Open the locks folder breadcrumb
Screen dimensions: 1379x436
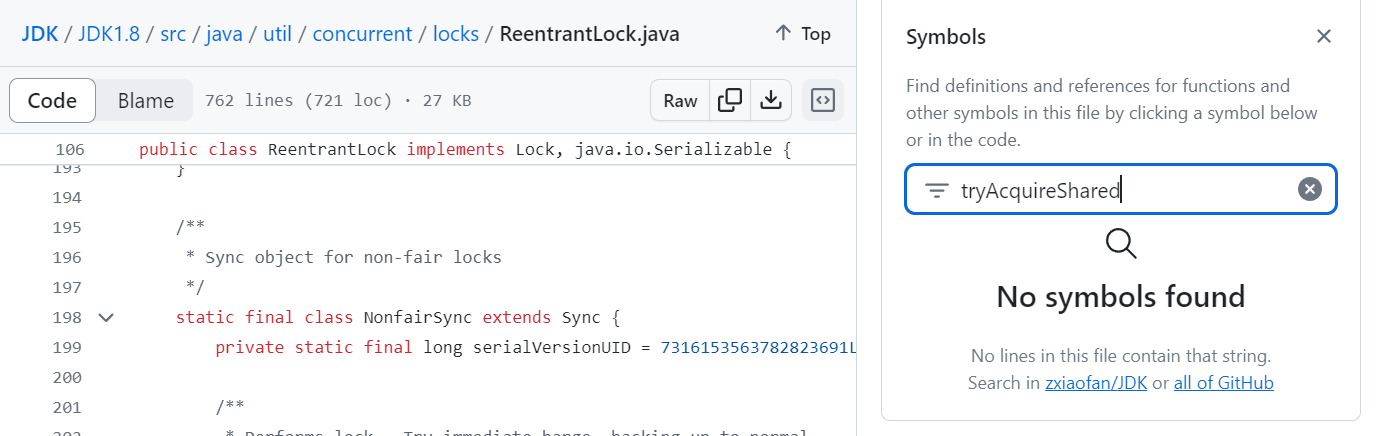[455, 34]
